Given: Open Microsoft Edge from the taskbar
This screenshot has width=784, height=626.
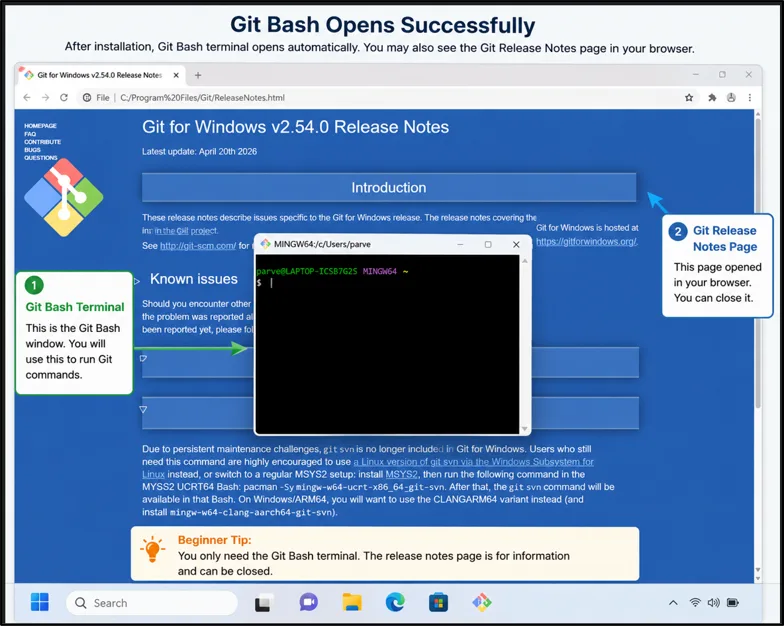Looking at the screenshot, I should pyautogui.click(x=395, y=602).
